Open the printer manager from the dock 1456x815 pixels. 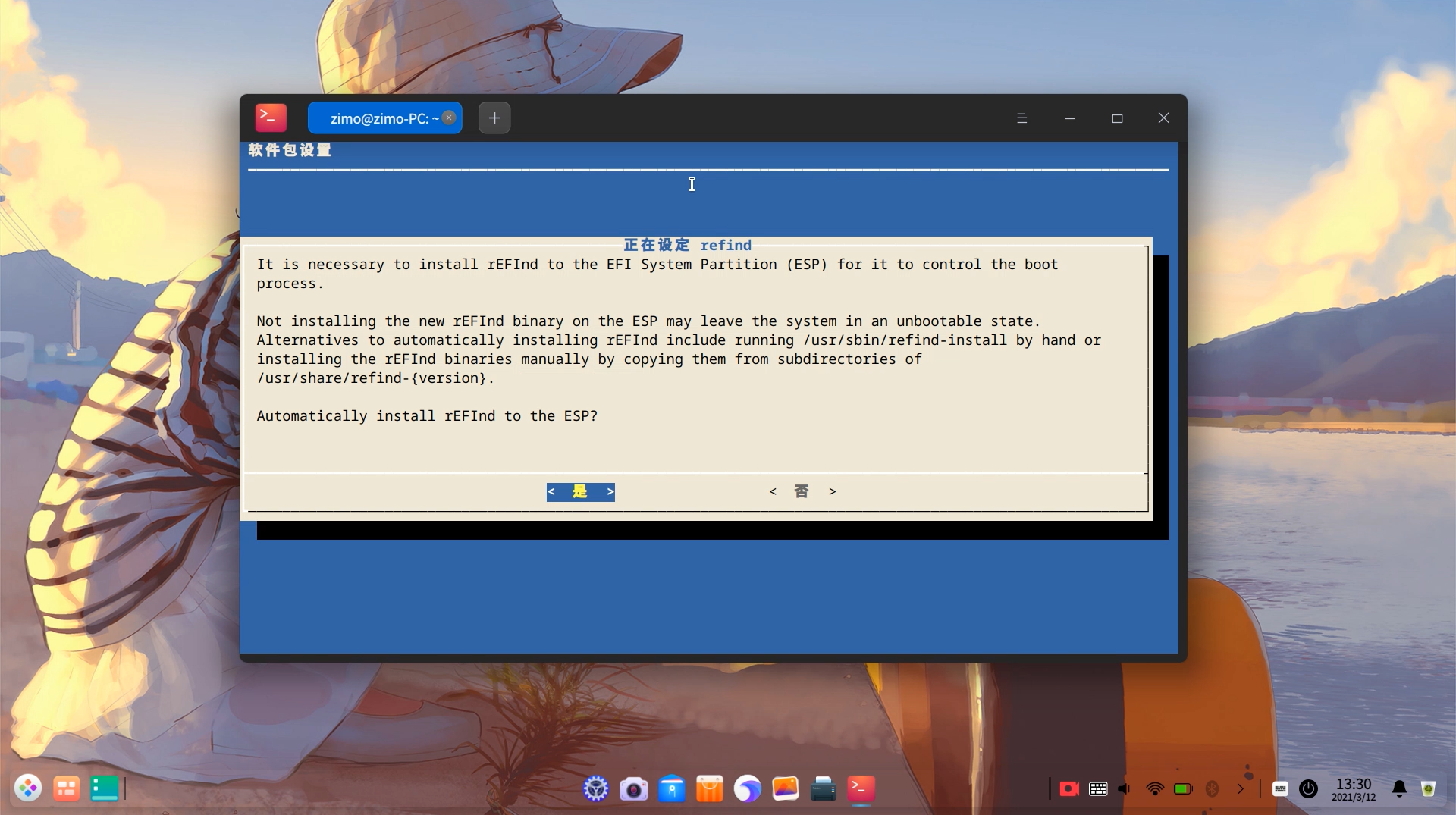point(823,788)
